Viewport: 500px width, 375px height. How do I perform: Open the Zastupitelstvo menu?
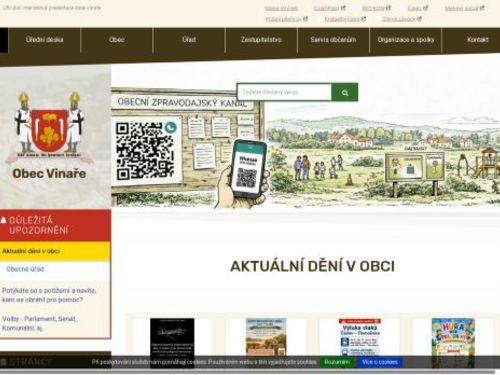pos(261,40)
